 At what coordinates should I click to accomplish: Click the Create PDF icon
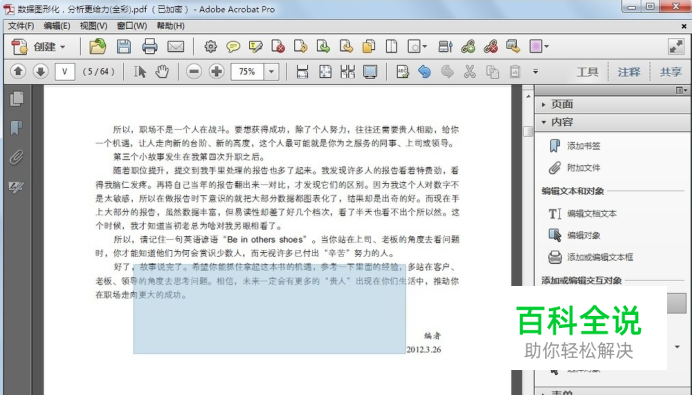pos(19,46)
